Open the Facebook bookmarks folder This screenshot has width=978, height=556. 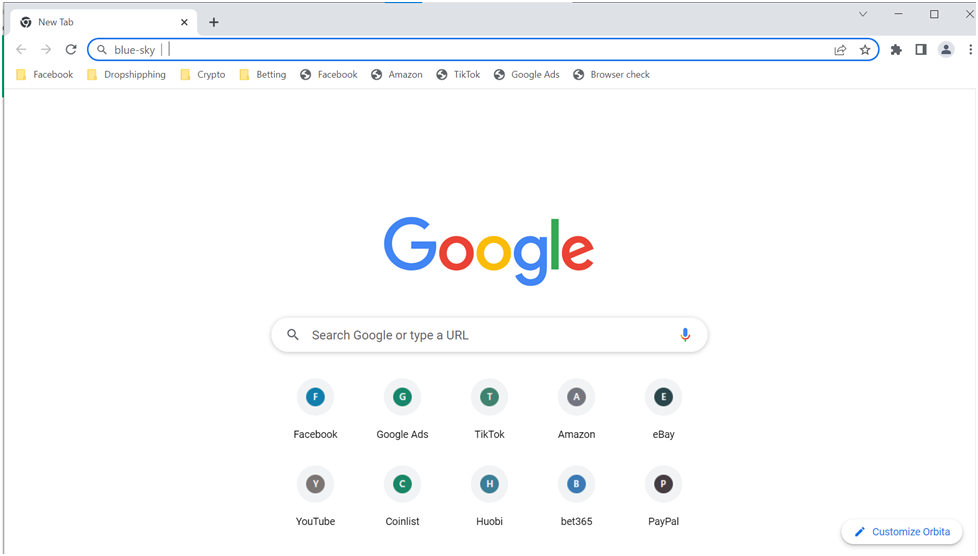[44, 74]
